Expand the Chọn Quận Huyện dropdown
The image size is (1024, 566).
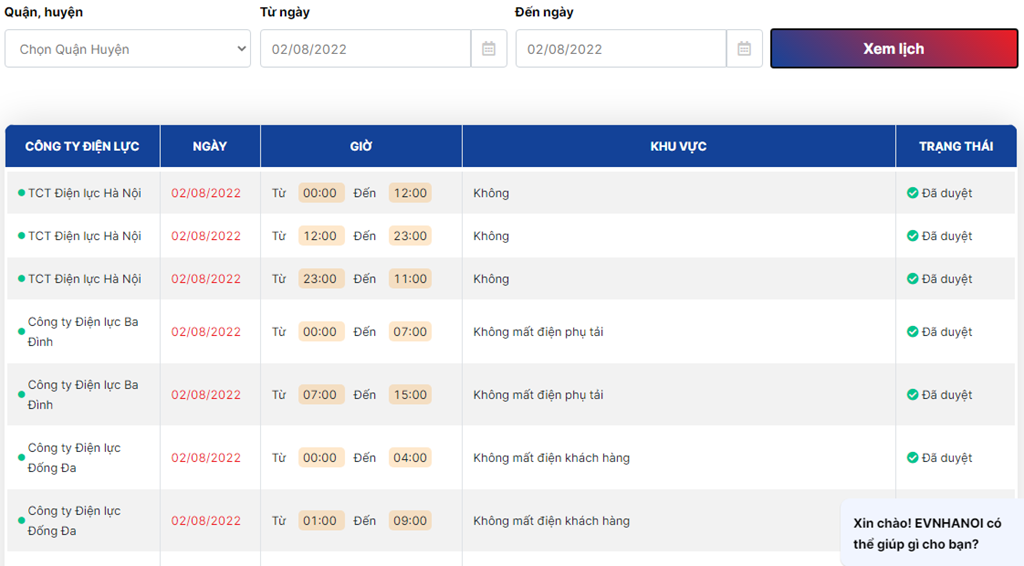[127, 48]
